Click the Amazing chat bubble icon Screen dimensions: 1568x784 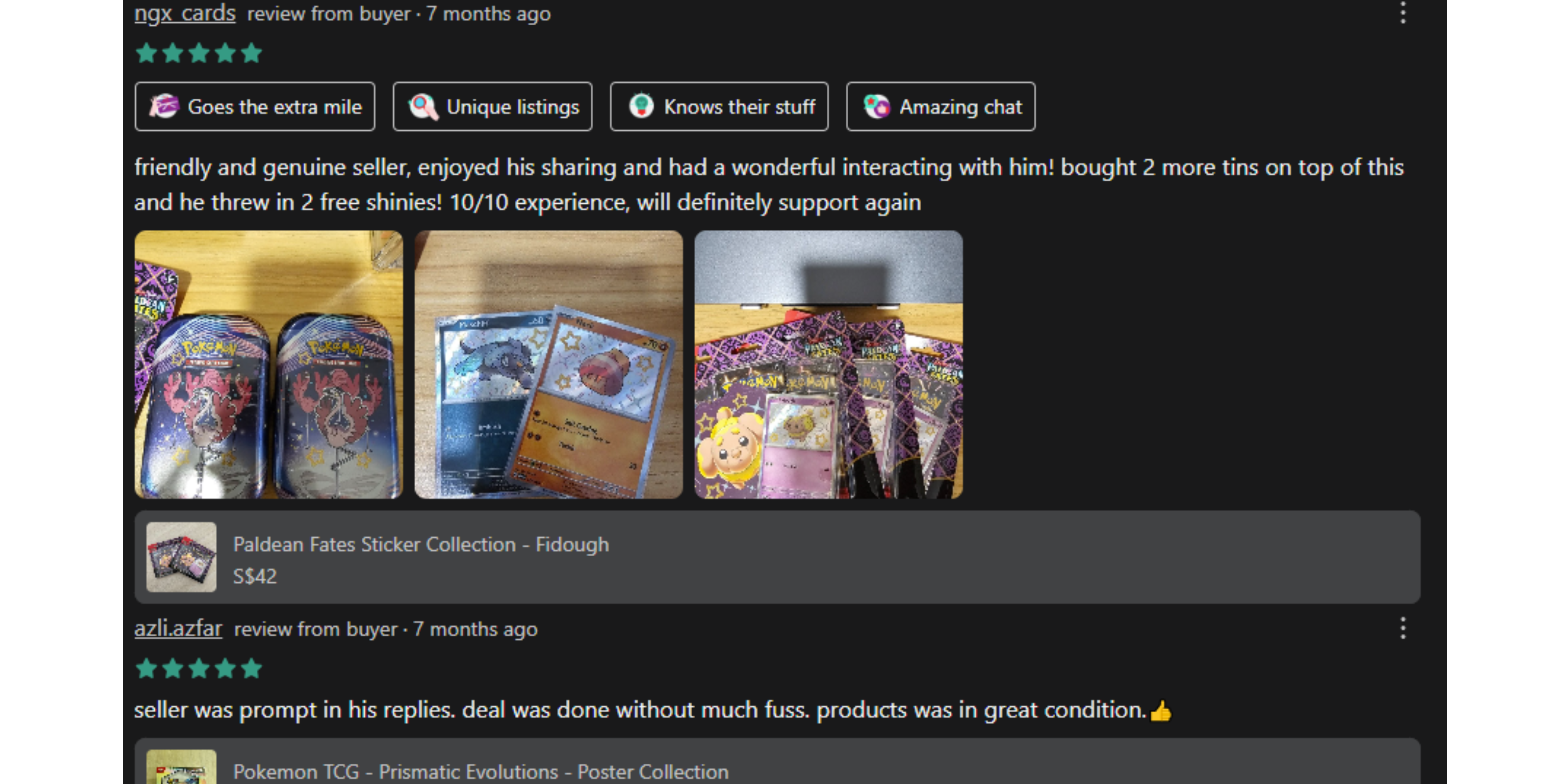[x=877, y=107]
